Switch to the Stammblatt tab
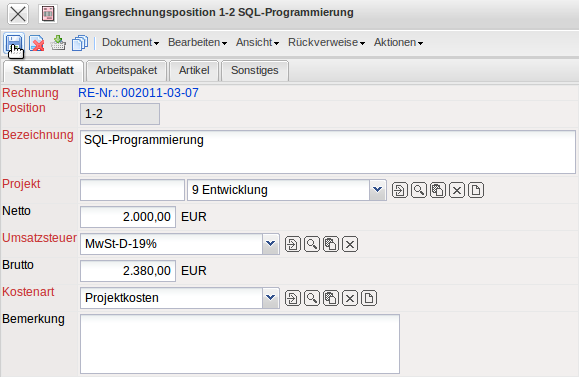 click(x=43, y=71)
